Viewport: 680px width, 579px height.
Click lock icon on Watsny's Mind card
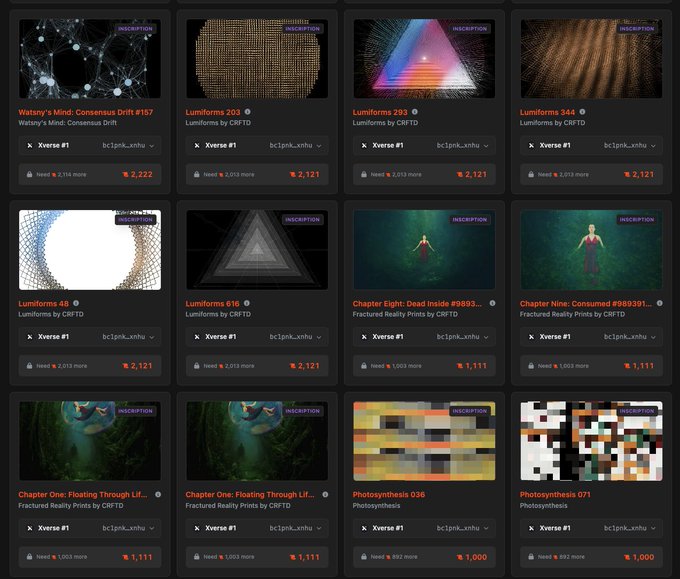[x=29, y=174]
